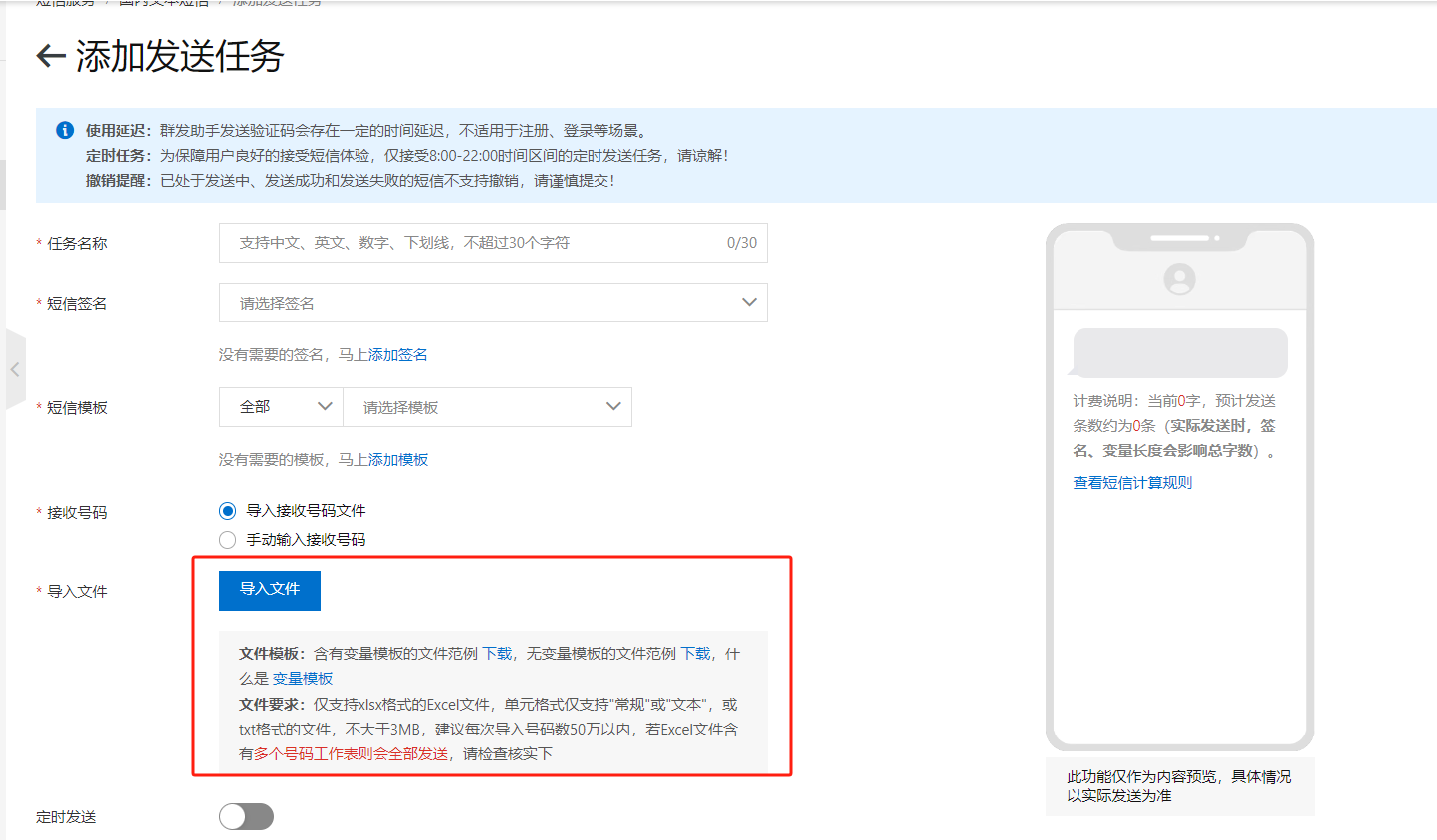Click the 导入文件 button
Screen dimensions: 1437x840
click(x=270, y=590)
